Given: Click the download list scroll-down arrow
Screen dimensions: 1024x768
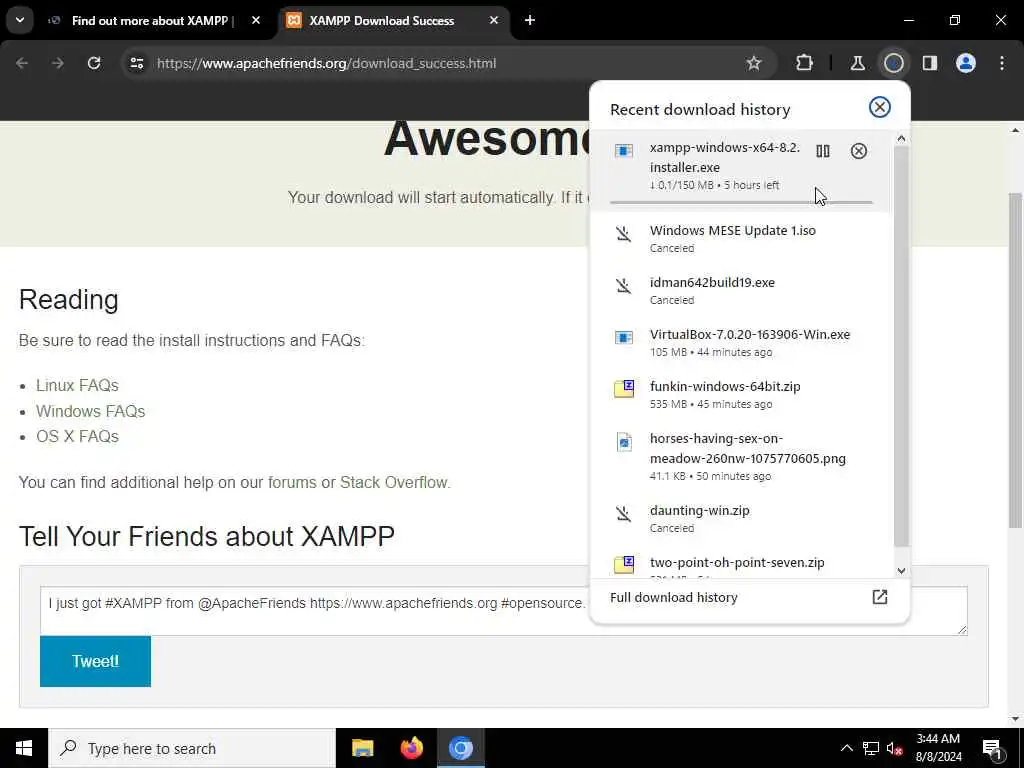Looking at the screenshot, I should click(901, 570).
